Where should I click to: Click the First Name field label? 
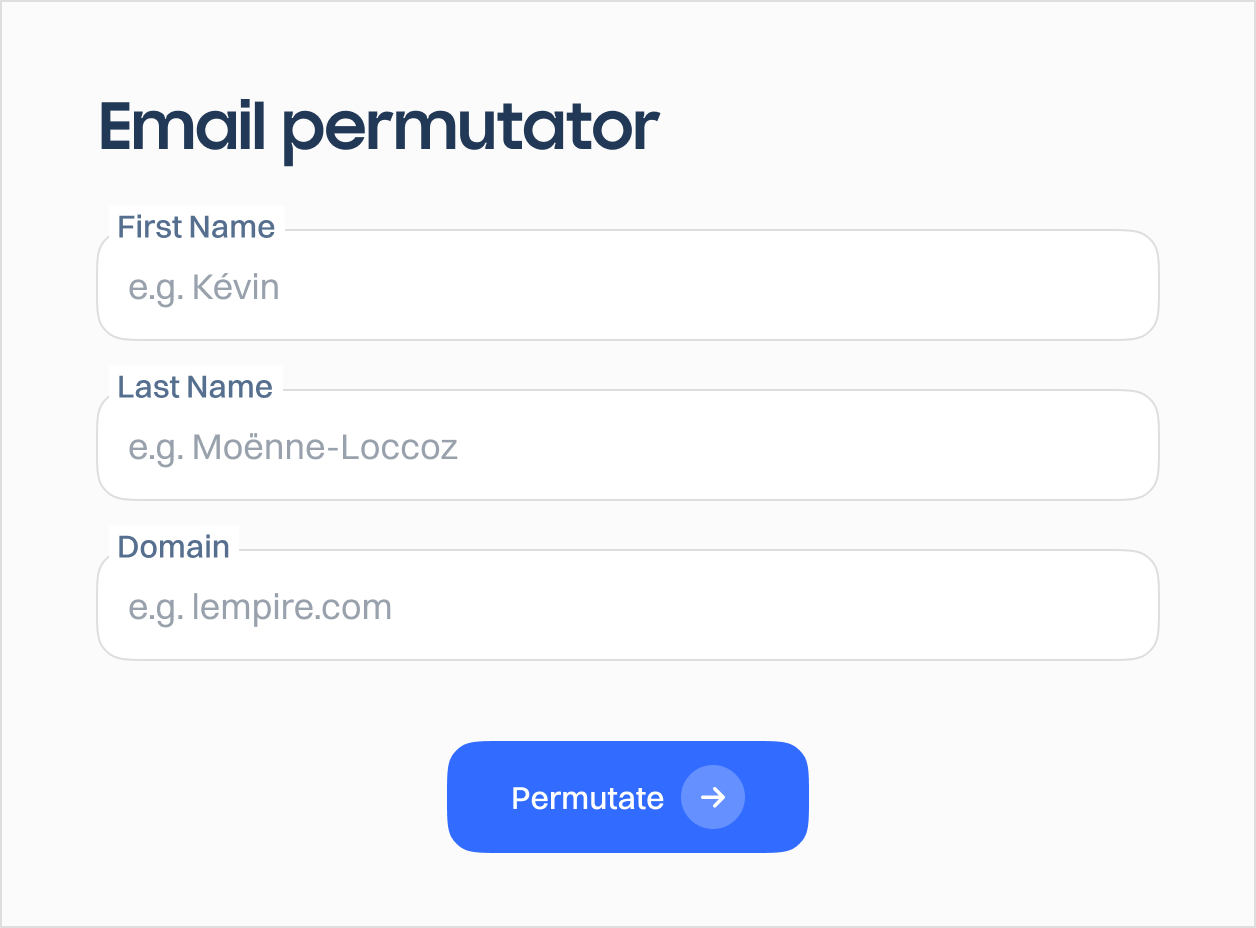pos(196,227)
